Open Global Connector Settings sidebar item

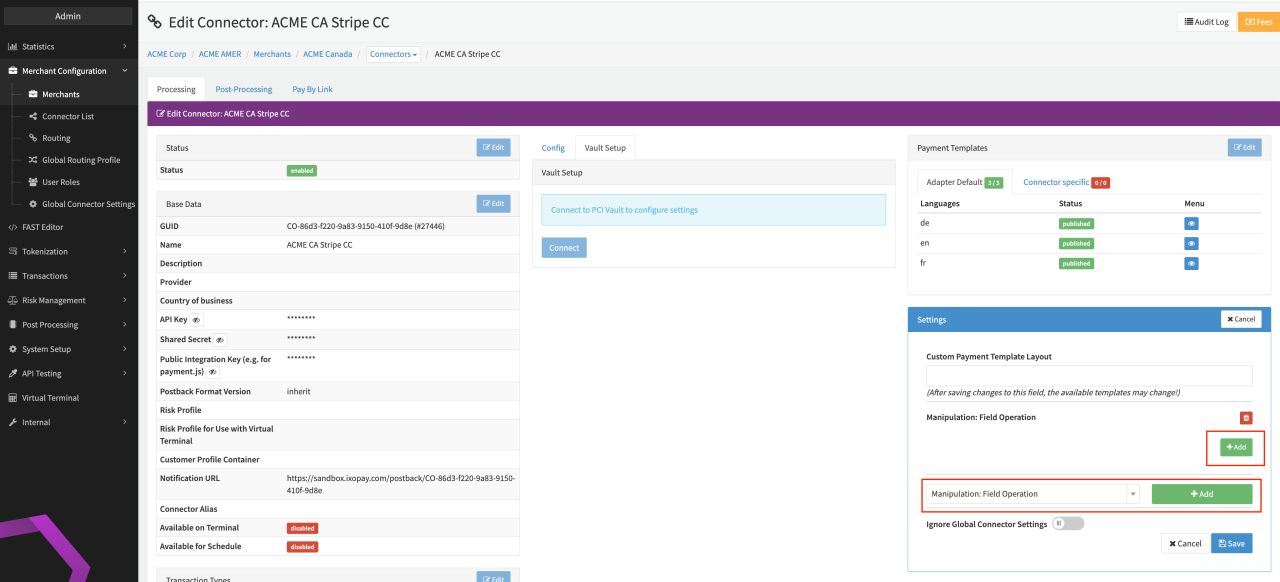[88, 204]
